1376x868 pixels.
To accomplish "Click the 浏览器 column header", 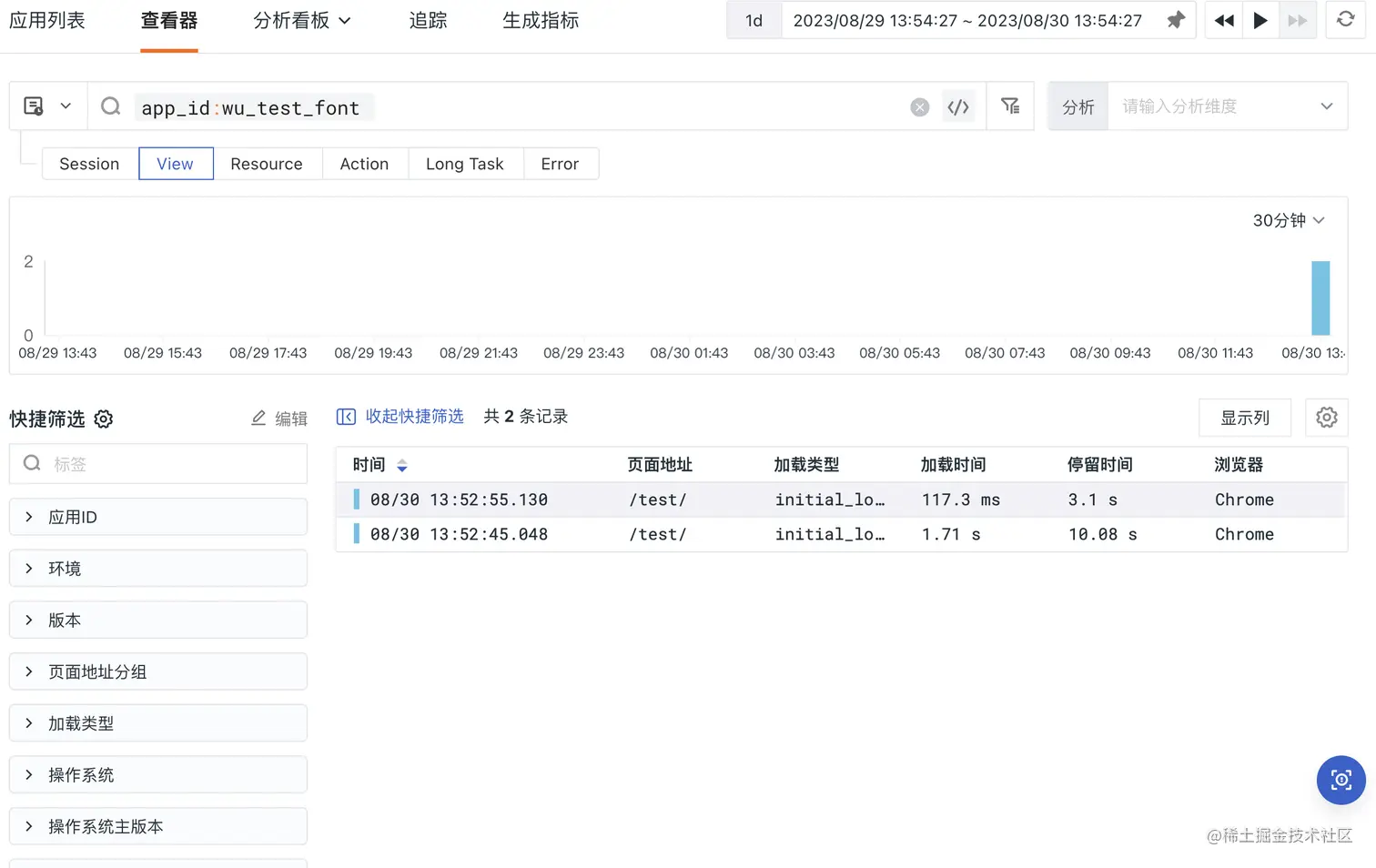I will [1239, 465].
